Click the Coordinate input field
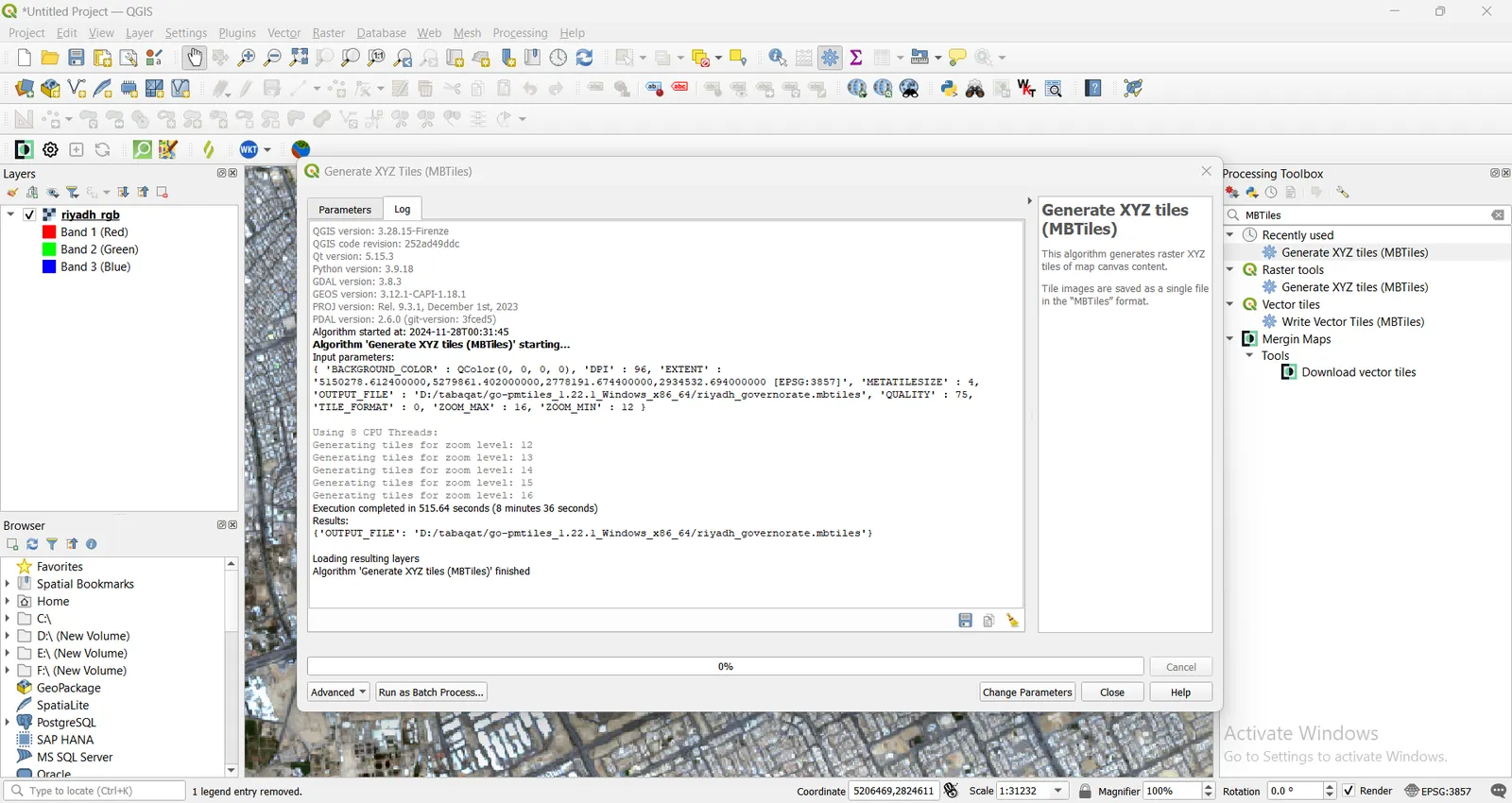 click(x=894, y=791)
